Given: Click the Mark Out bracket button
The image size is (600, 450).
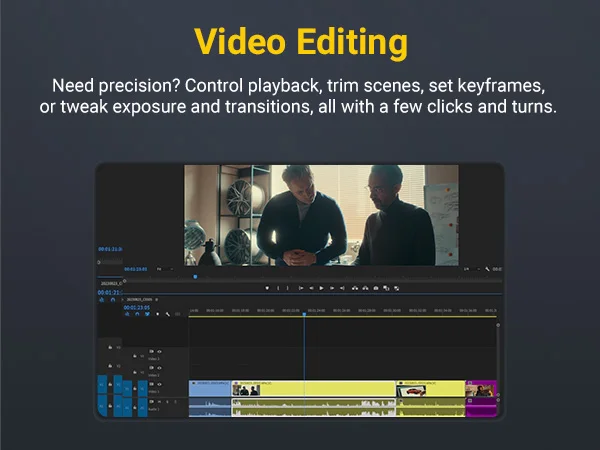Looking at the screenshot, I should coord(287,288).
